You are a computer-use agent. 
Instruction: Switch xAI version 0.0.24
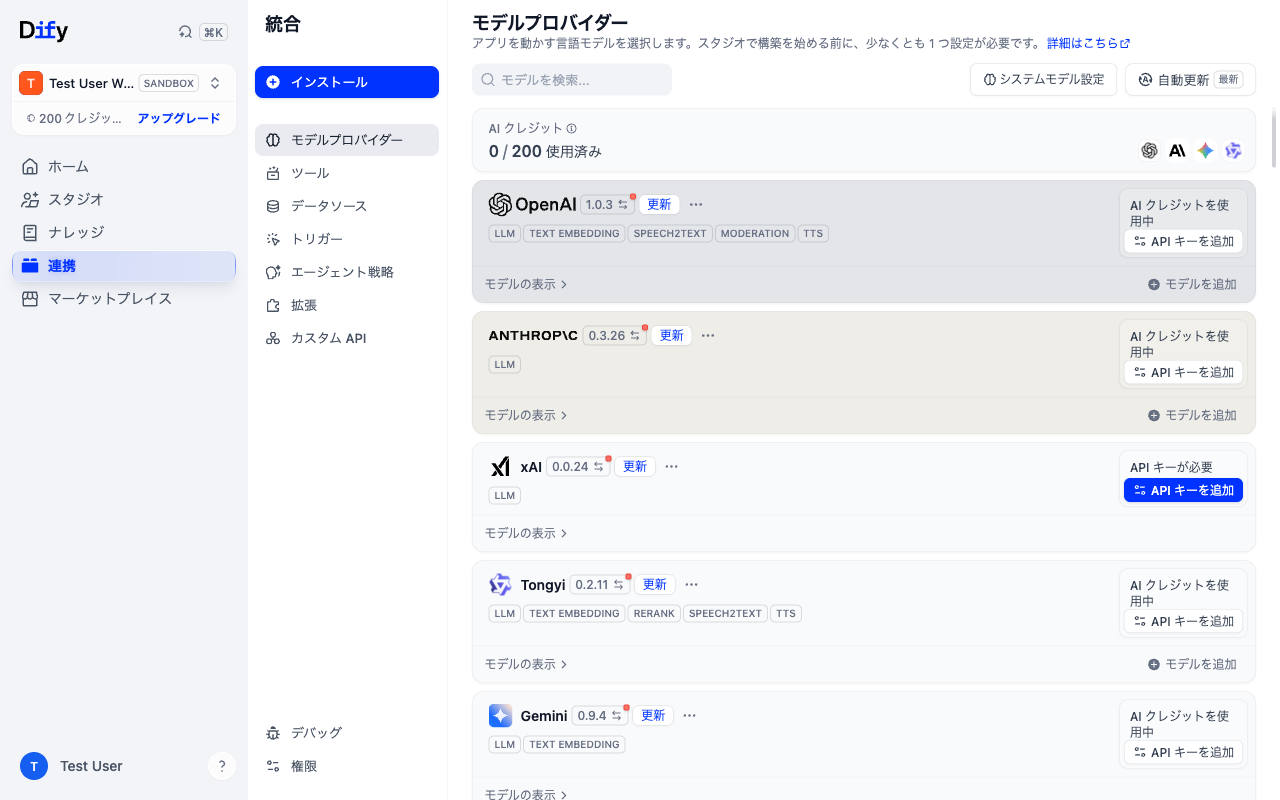click(578, 466)
